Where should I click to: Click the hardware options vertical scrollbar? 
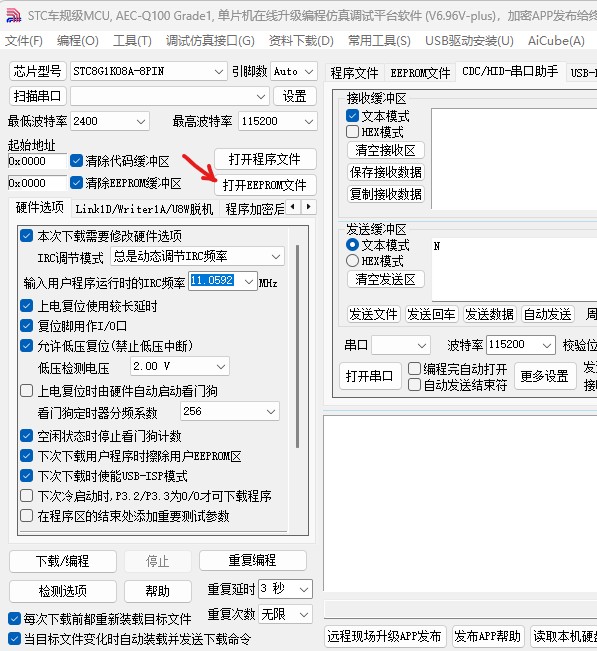pos(297,347)
